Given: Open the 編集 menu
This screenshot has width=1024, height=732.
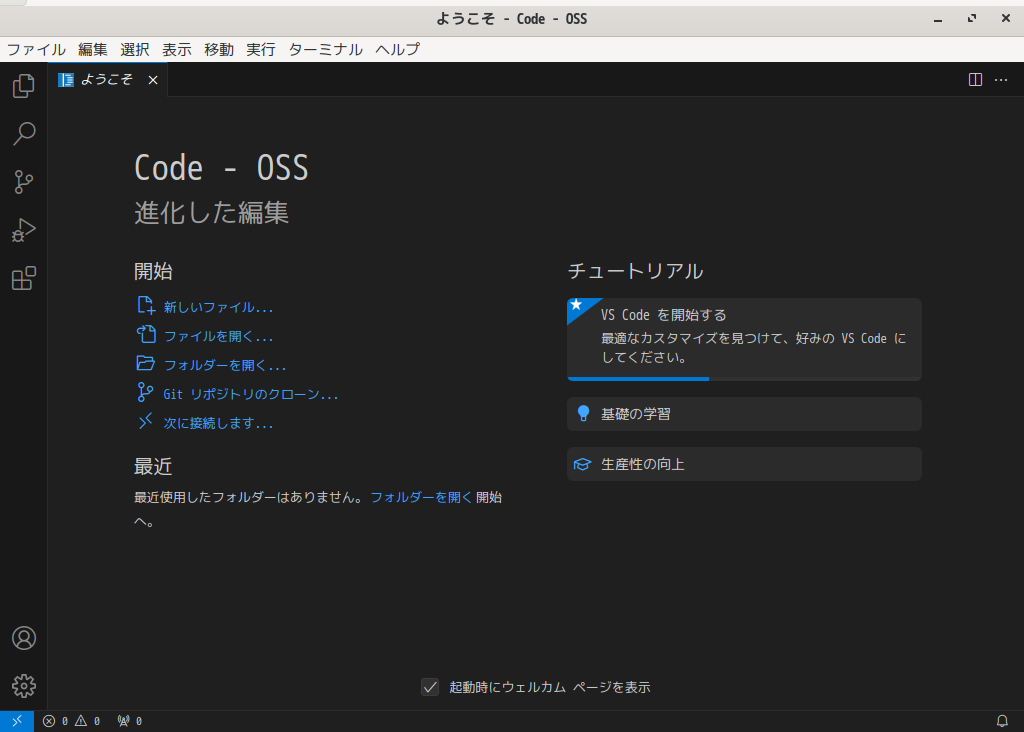Looking at the screenshot, I should pyautogui.click(x=93, y=50).
